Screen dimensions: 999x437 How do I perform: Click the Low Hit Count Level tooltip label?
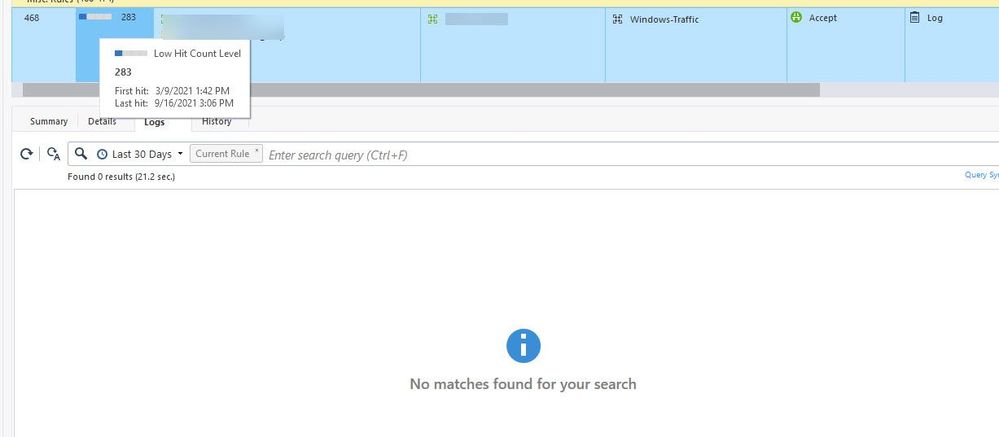[x=198, y=54]
